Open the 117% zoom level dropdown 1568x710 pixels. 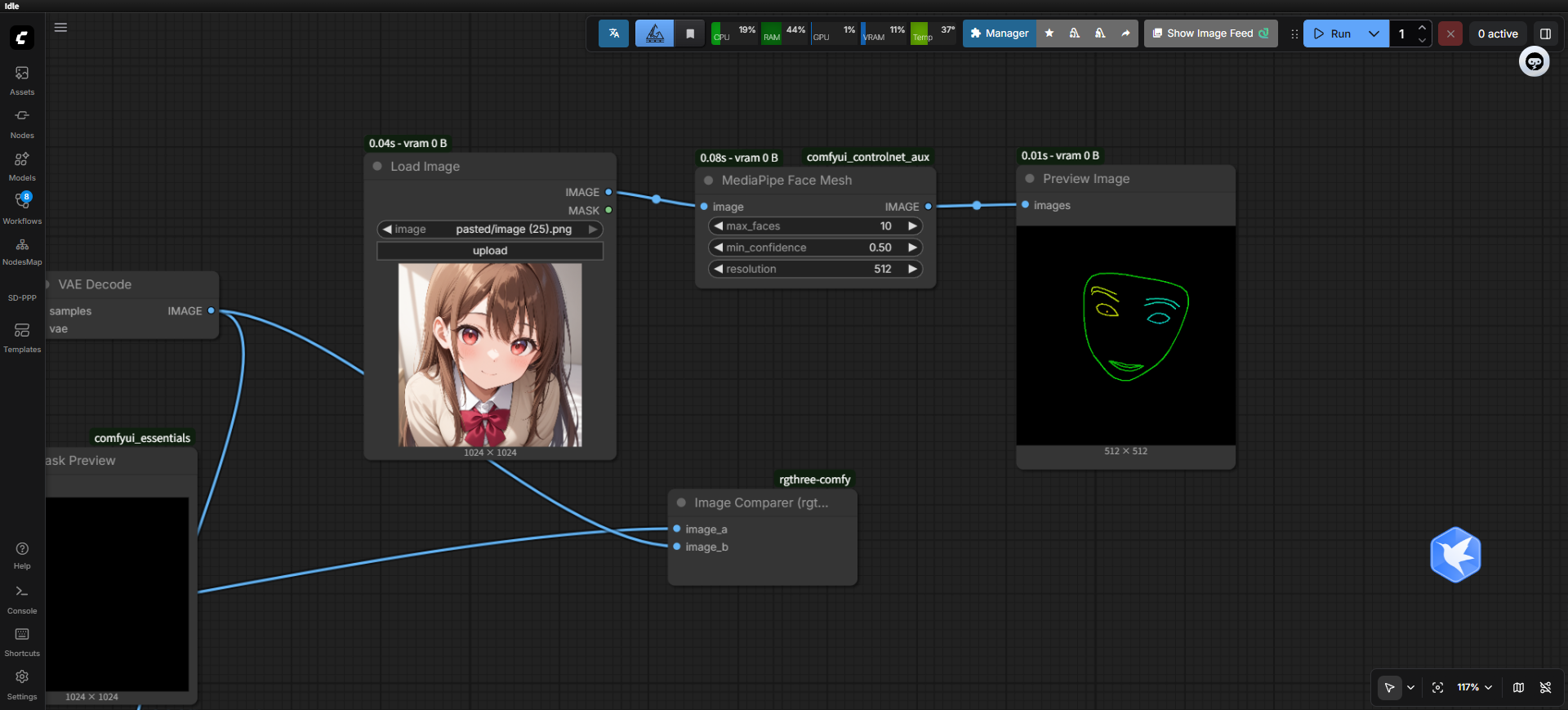click(x=1475, y=687)
